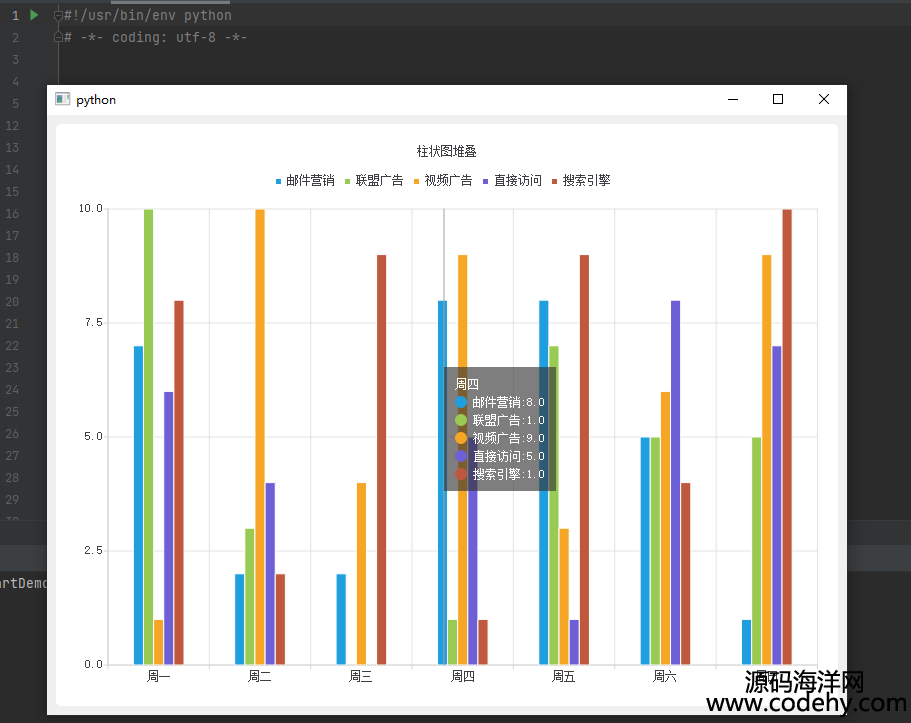
Task: Close the python chart window
Action: (824, 99)
